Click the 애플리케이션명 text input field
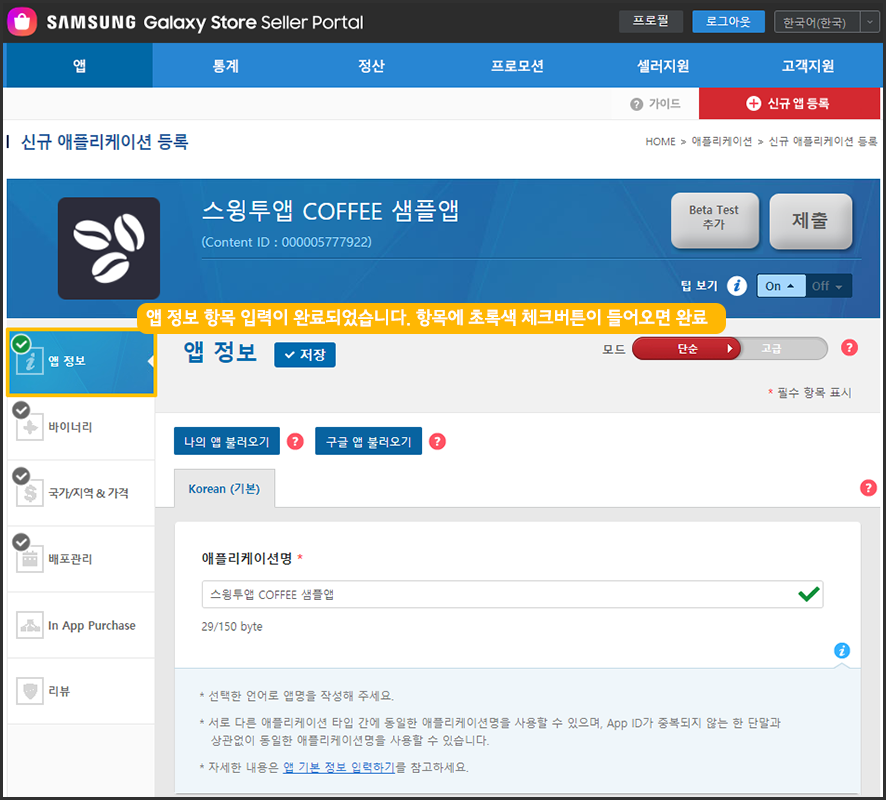886x800 pixels. (500, 594)
